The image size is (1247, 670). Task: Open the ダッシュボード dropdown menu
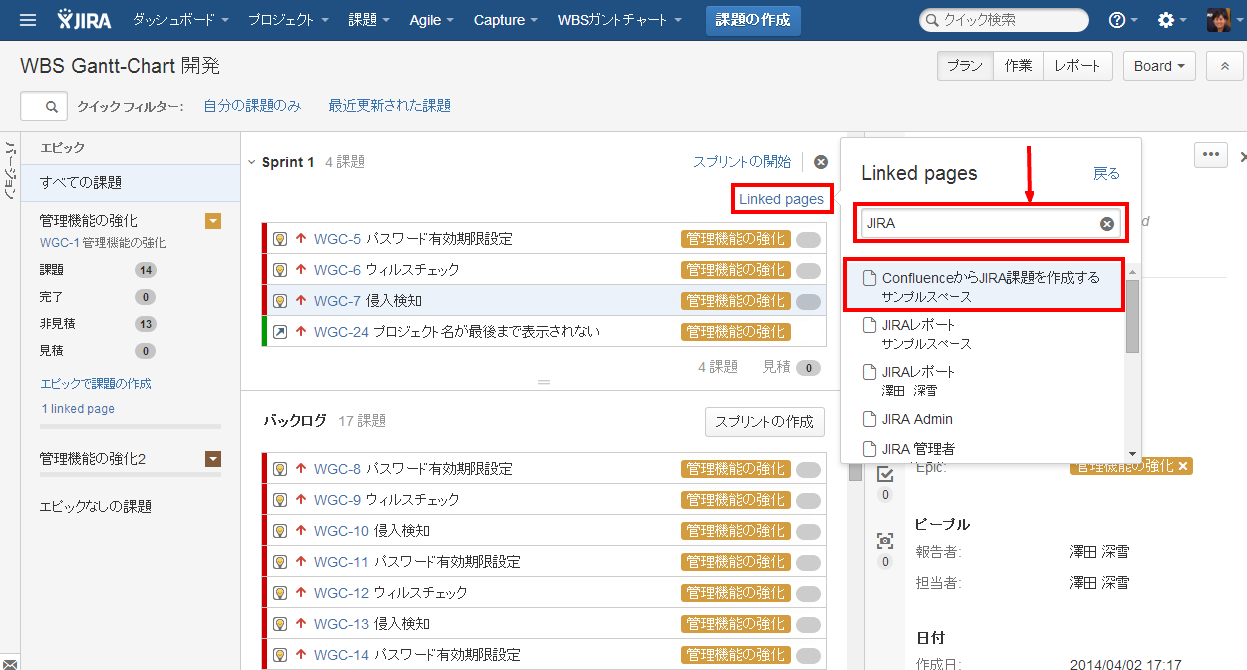[x=181, y=20]
